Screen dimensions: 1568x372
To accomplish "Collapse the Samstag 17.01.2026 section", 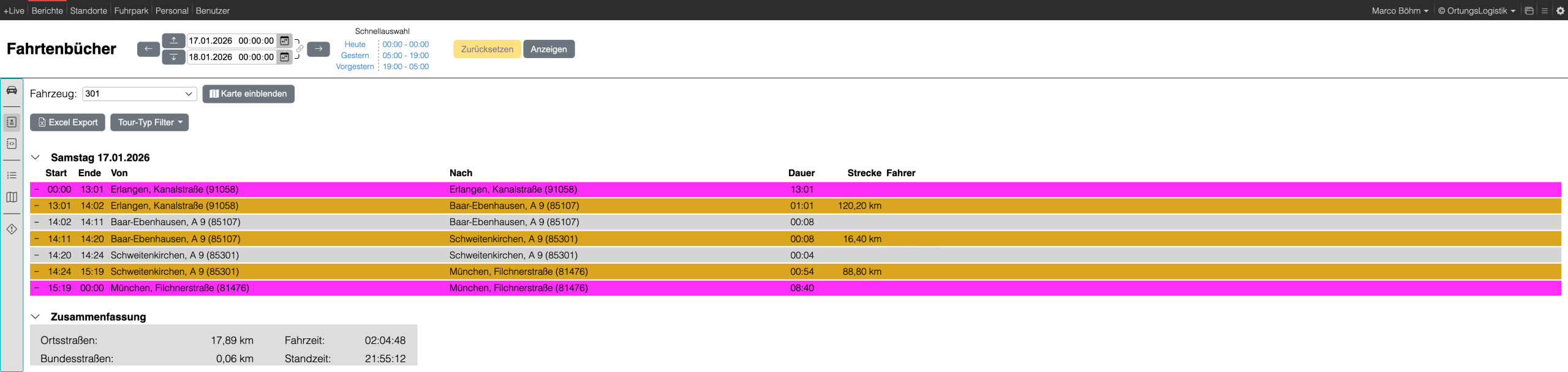I will (x=36, y=157).
